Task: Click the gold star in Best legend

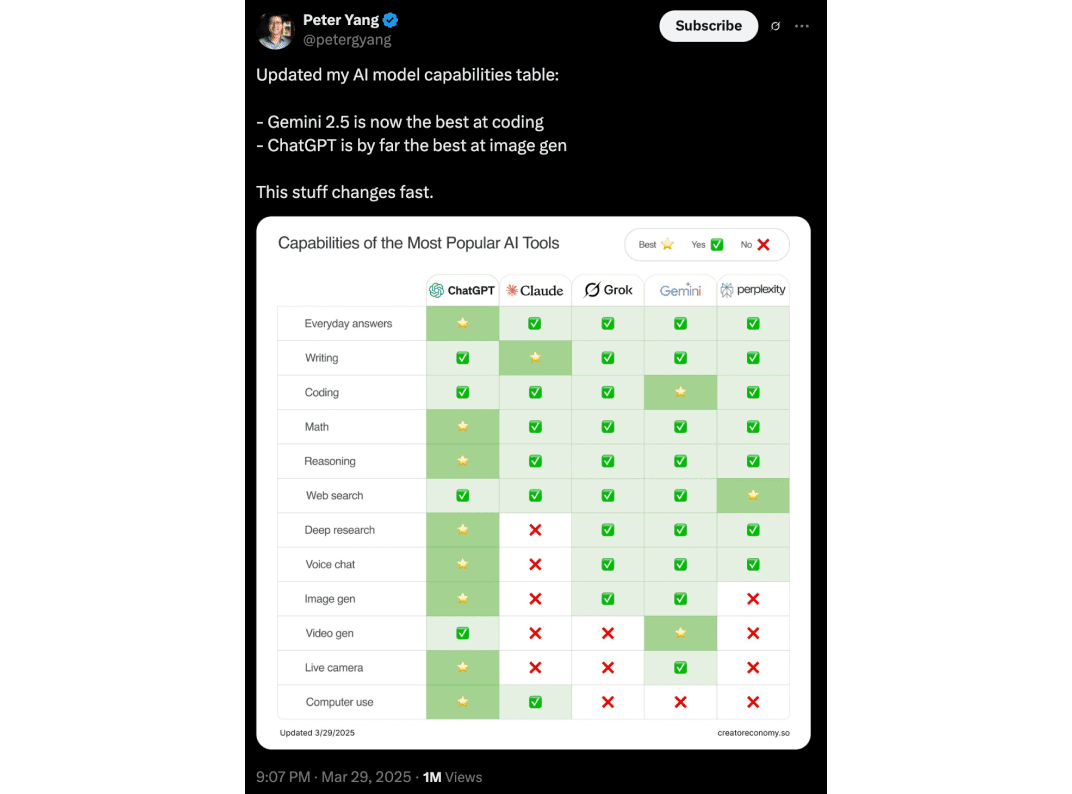Action: 667,244
